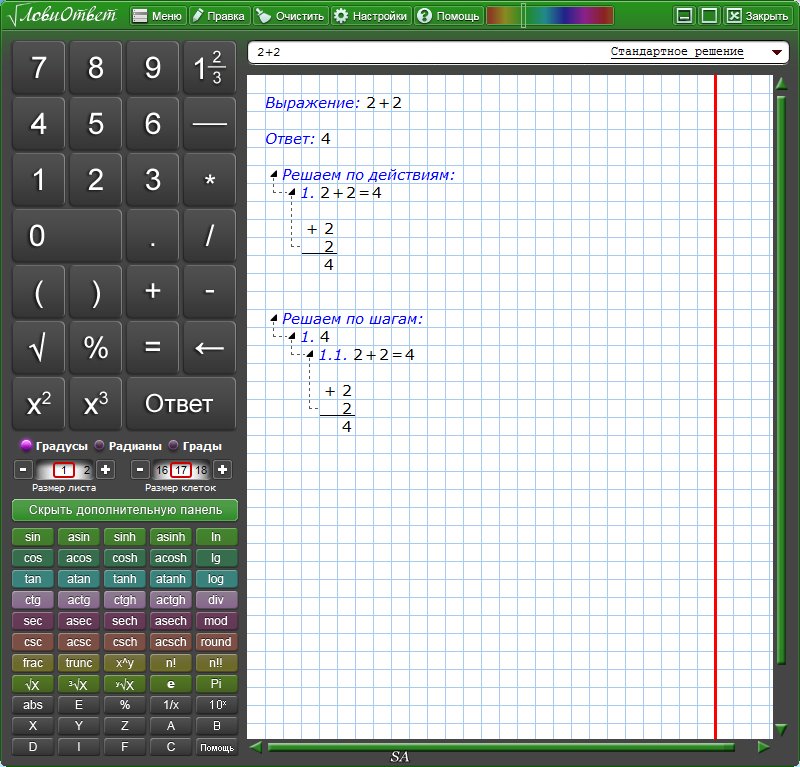Image resolution: width=800 pixels, height=767 pixels.
Task: Click the Ответ answer button
Action: [181, 404]
